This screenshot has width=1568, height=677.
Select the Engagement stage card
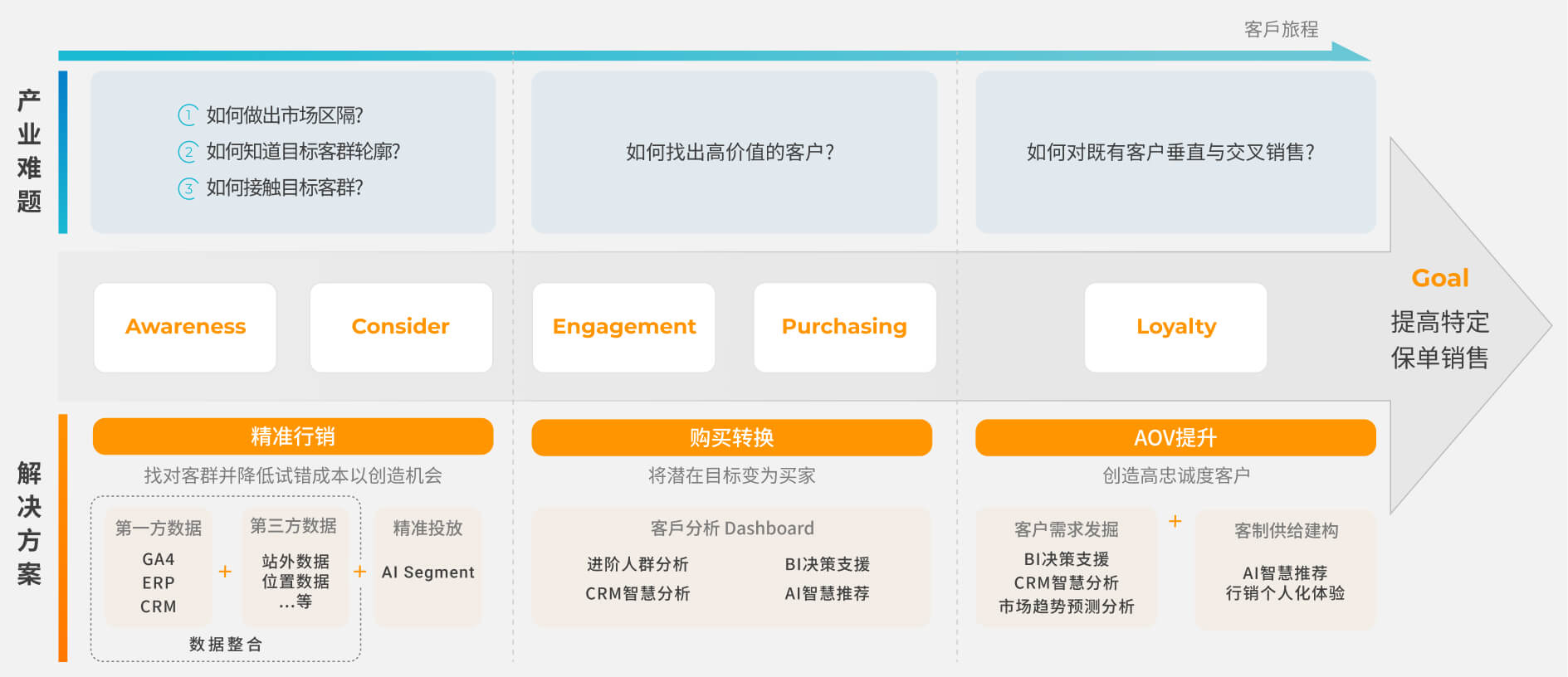point(623,327)
